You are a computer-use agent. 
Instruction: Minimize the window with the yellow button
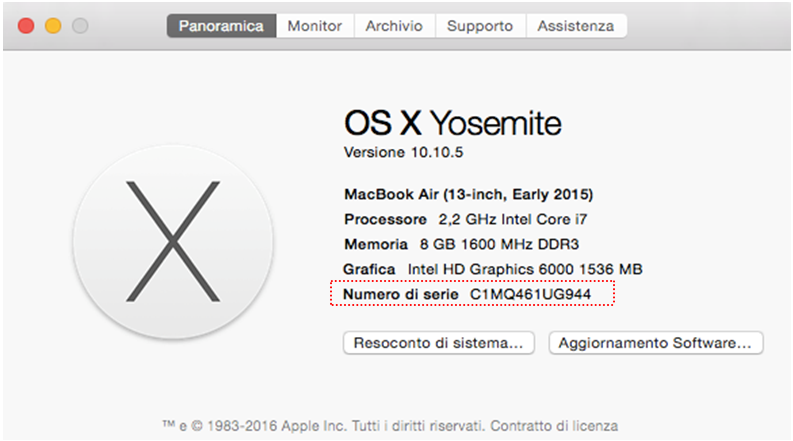point(53,26)
